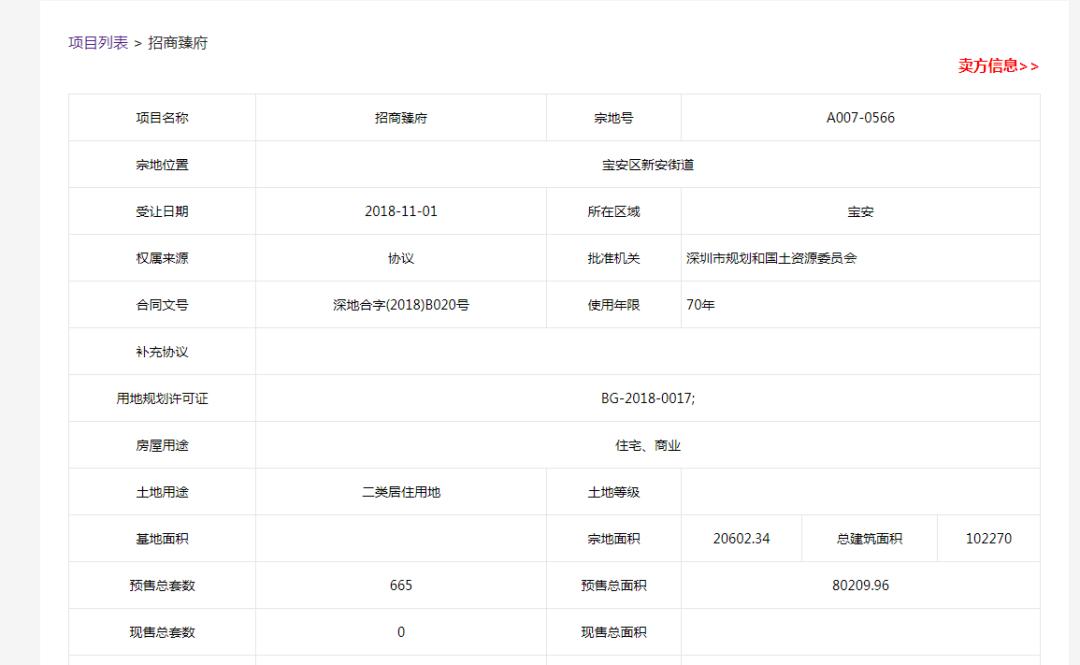This screenshot has width=1080, height=665.
Task: Select the 受让日期 label cell
Action: pos(162,212)
